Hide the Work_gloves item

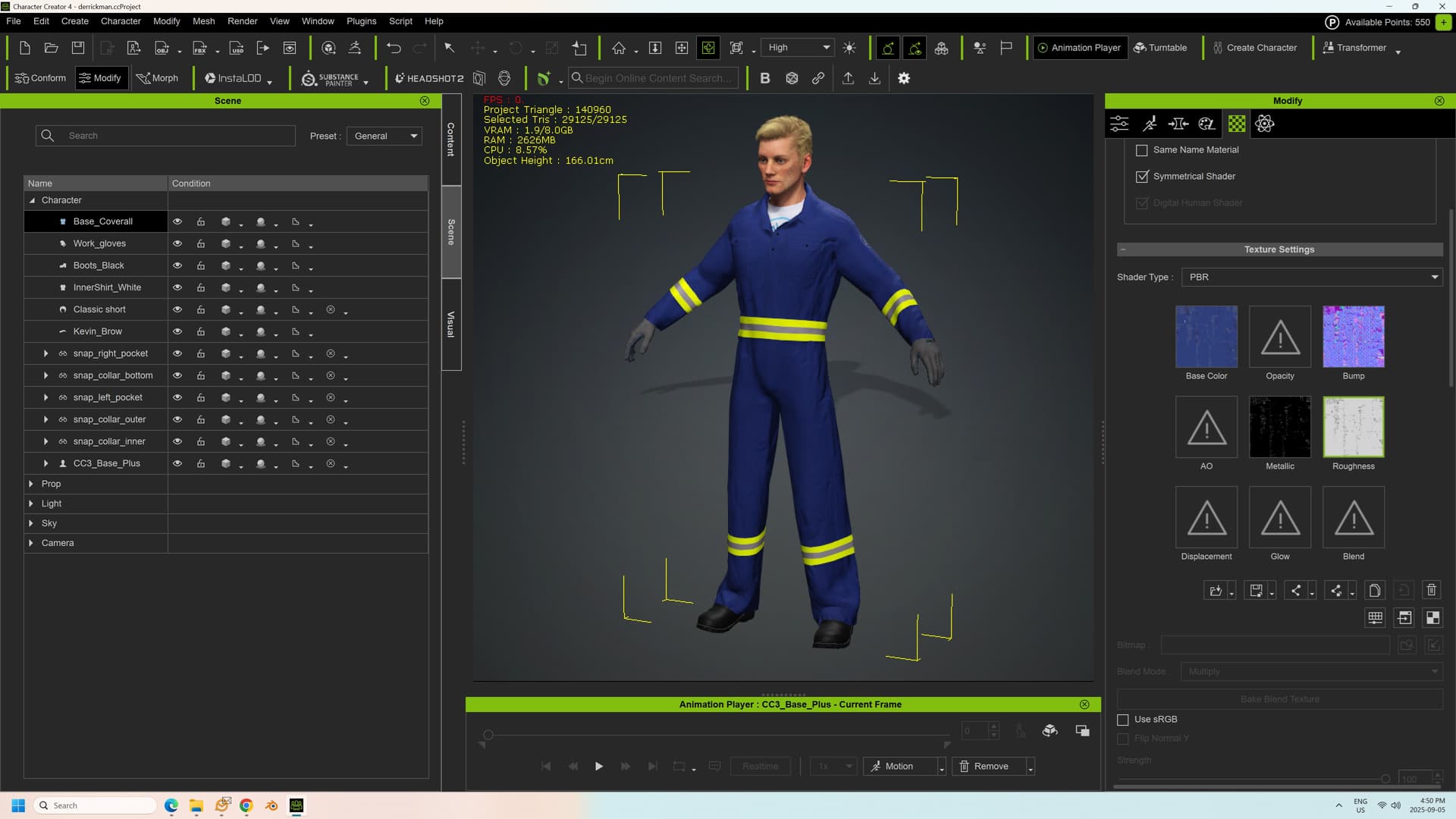(x=177, y=243)
